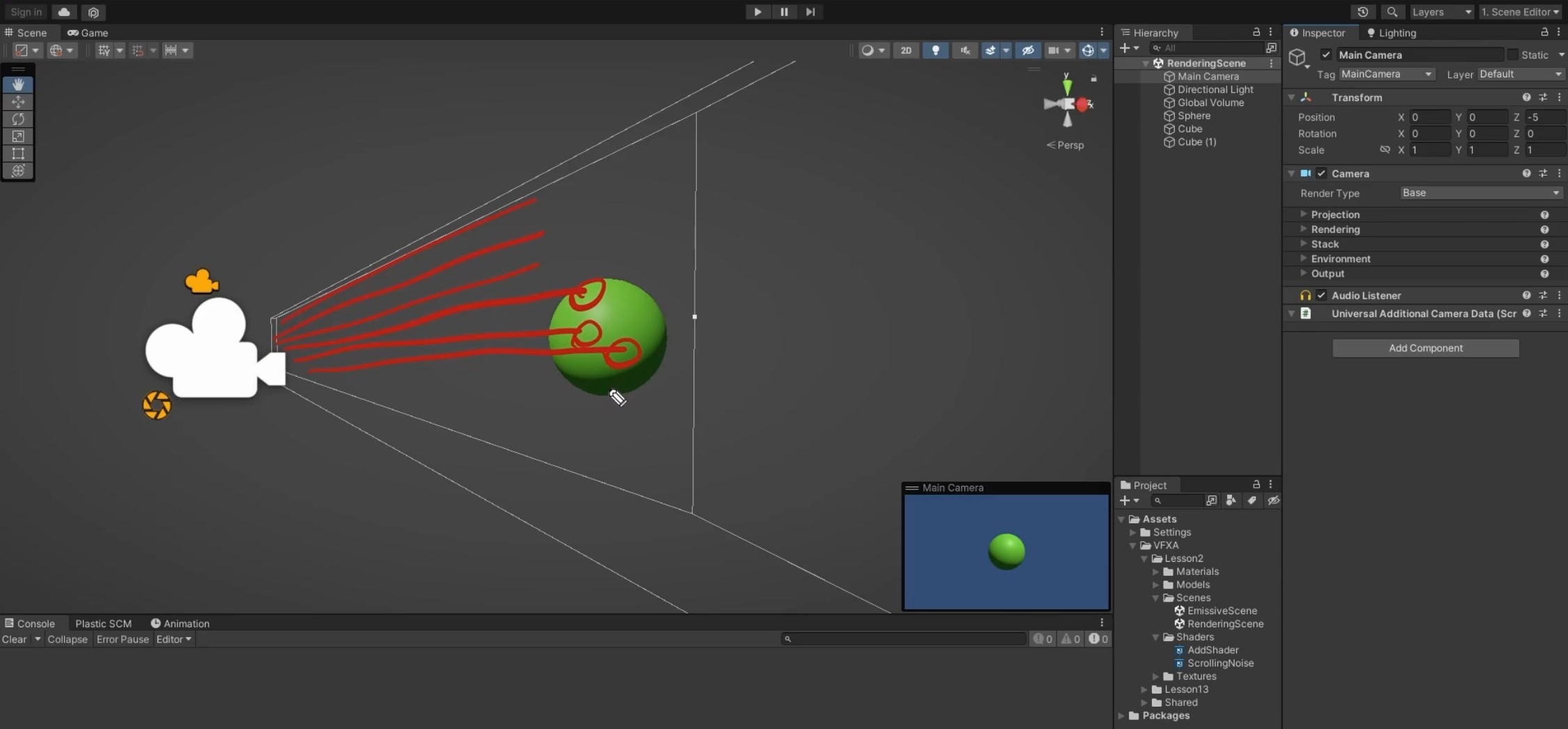Image resolution: width=1568 pixels, height=729 pixels.
Task: Open the Animation tab
Action: 180,624
